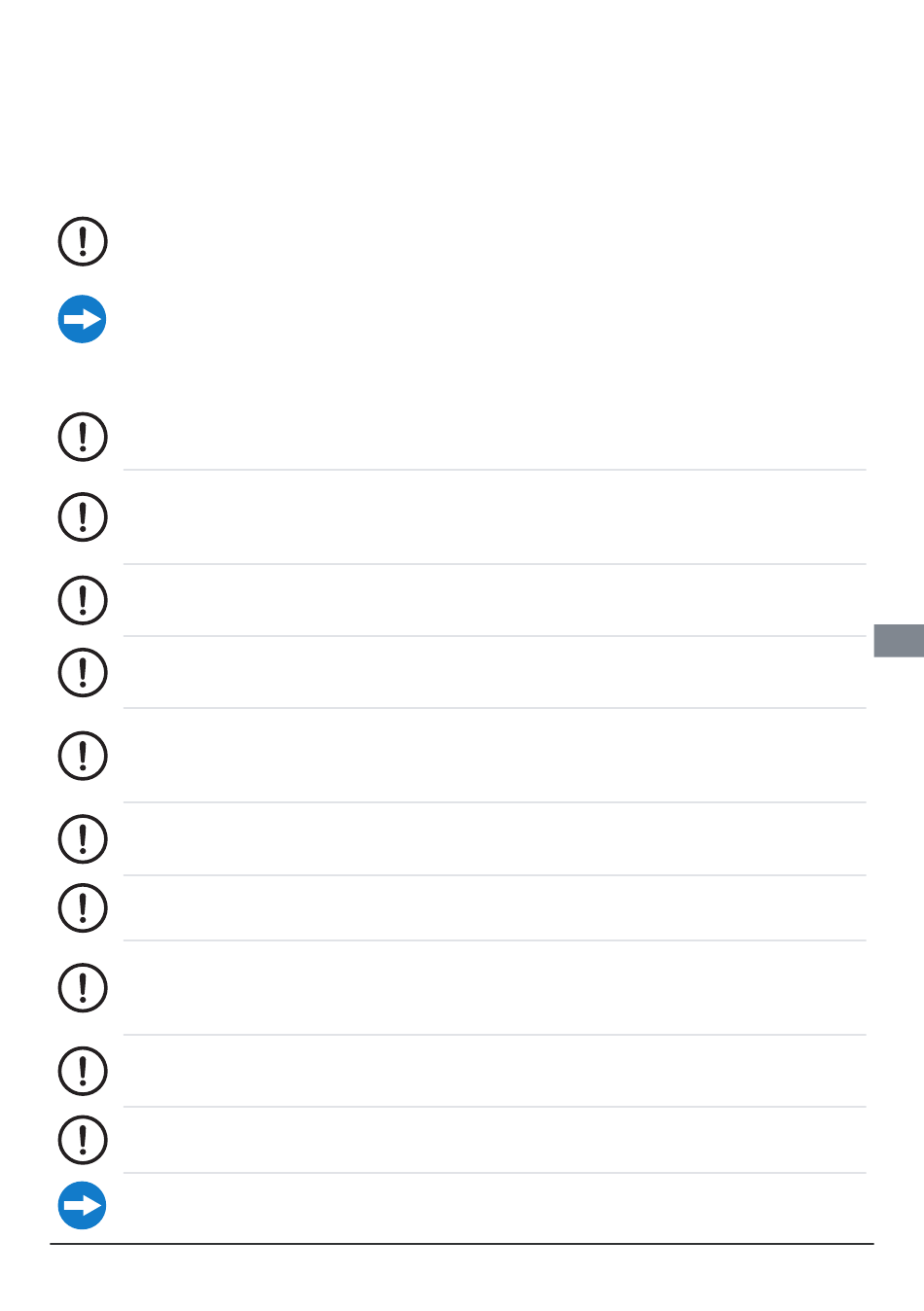Select the eighth exclamation icon in the divided list
This screenshot has height=1311, width=924.
[x=83, y=988]
